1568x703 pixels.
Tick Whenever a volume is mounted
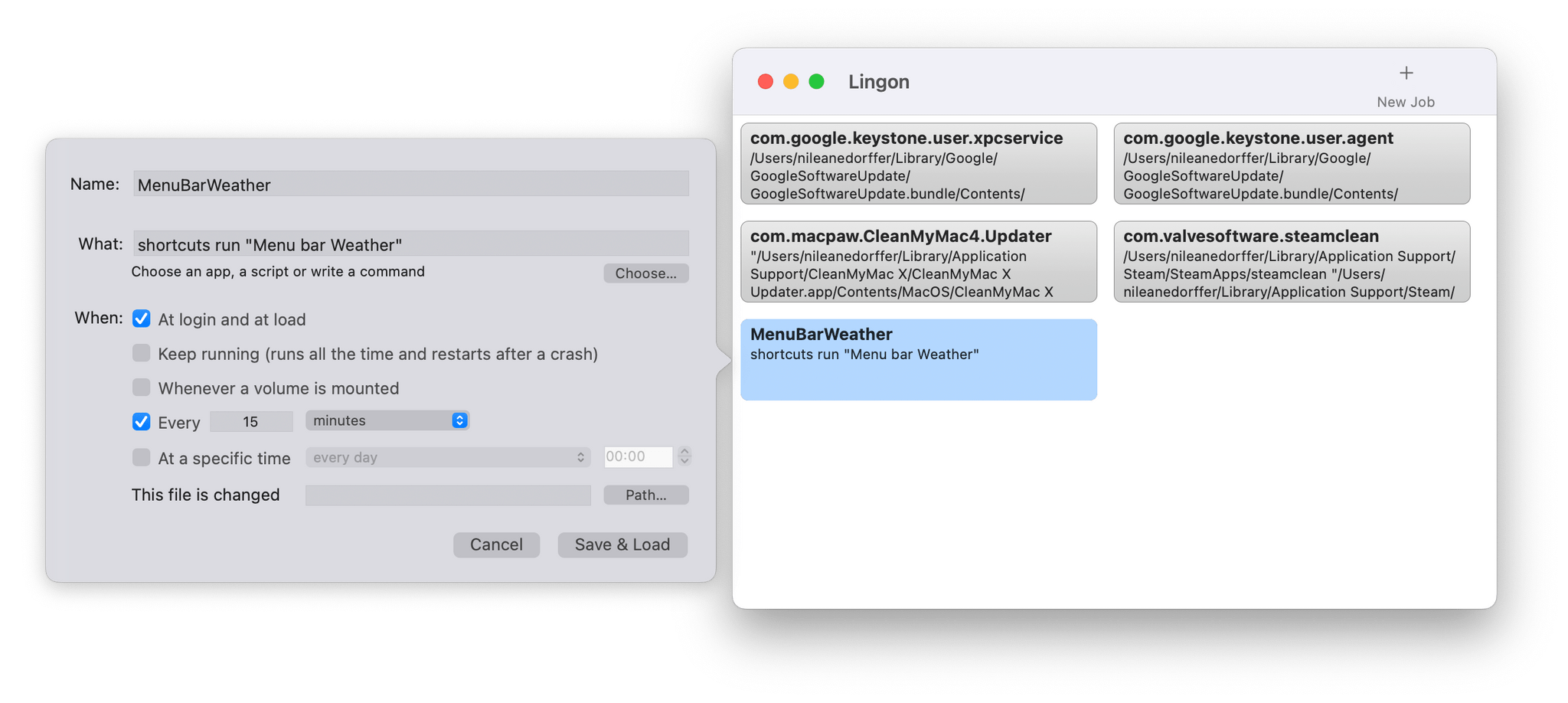pyautogui.click(x=142, y=387)
